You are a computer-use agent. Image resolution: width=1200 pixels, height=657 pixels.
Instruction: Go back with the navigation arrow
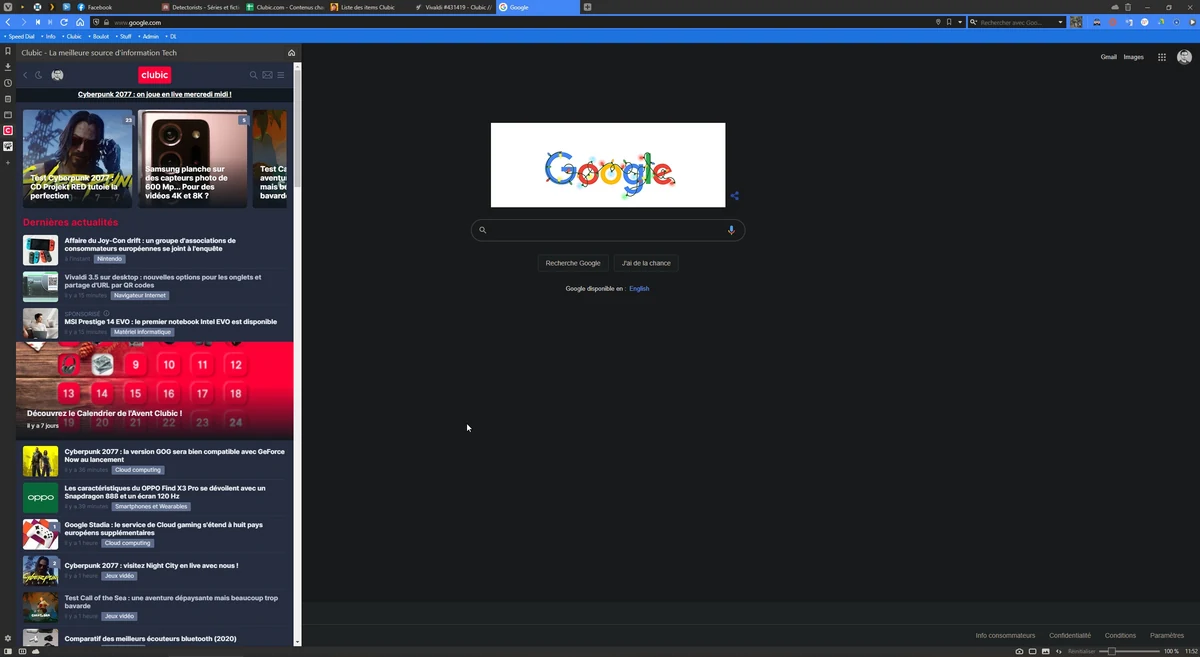(x=10, y=22)
